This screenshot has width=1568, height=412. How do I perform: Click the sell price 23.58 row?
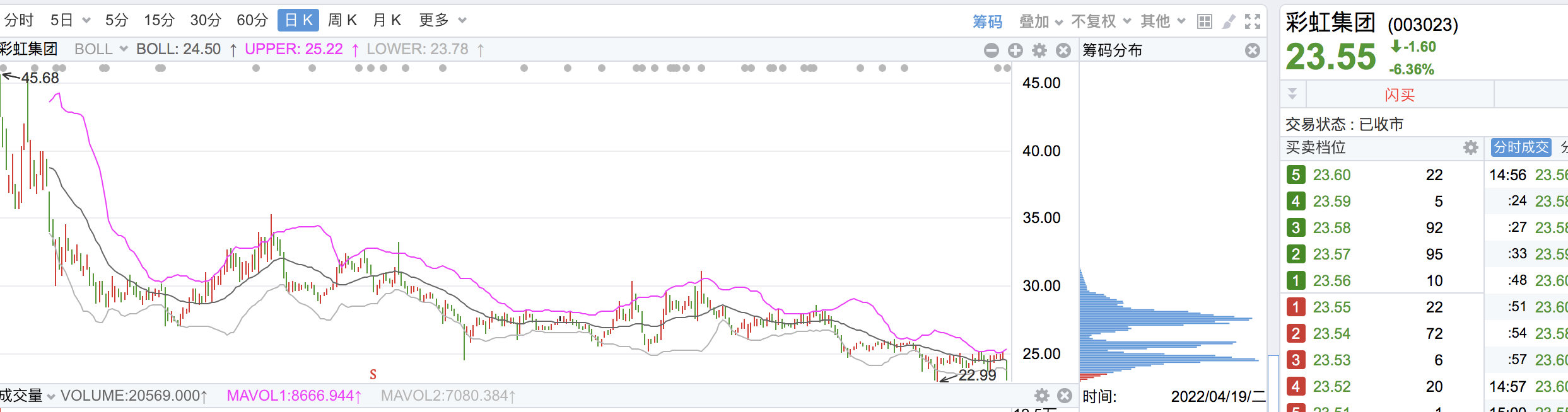click(1383, 227)
